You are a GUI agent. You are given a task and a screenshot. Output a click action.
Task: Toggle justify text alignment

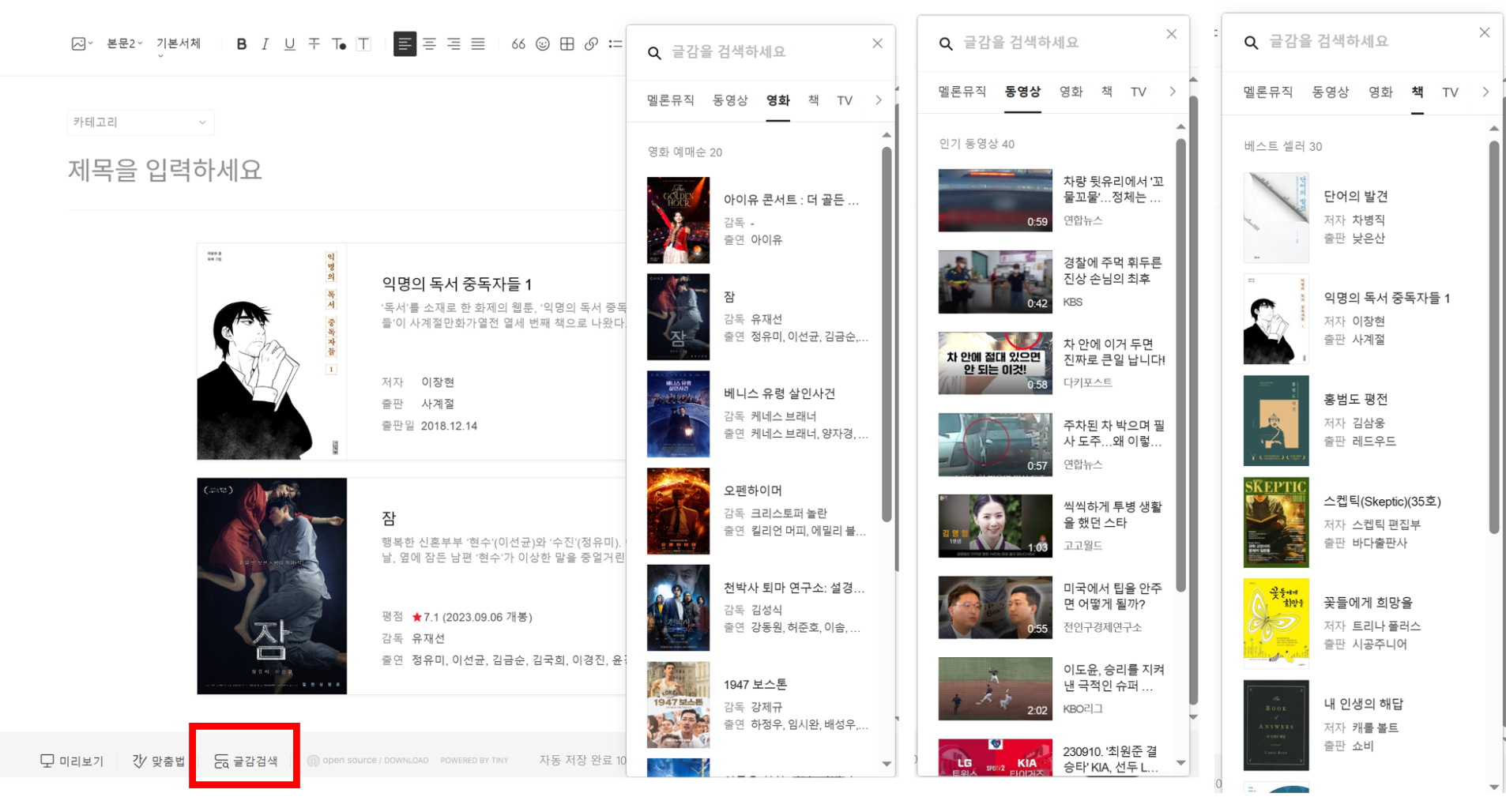pyautogui.click(x=478, y=44)
